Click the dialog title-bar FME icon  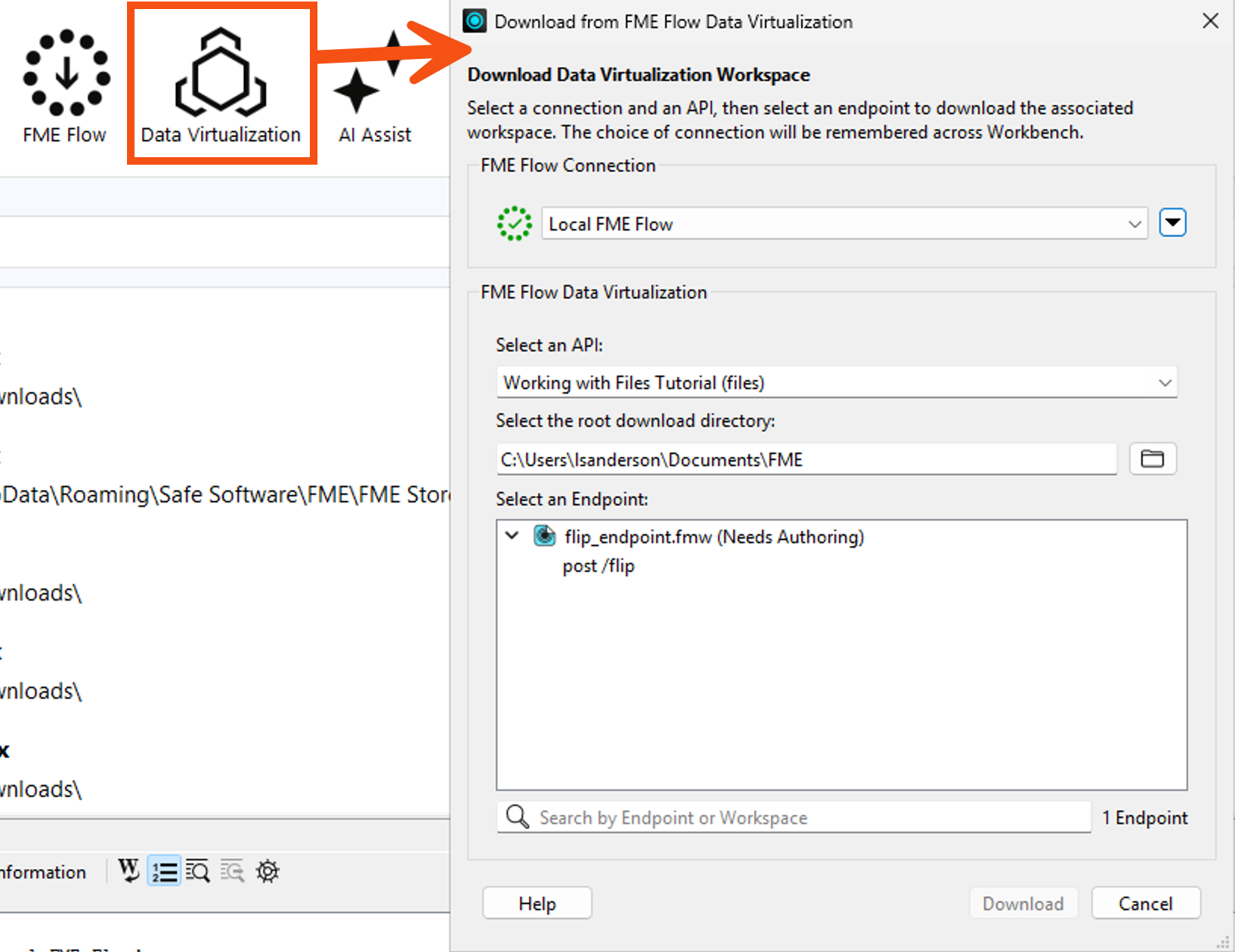[475, 21]
